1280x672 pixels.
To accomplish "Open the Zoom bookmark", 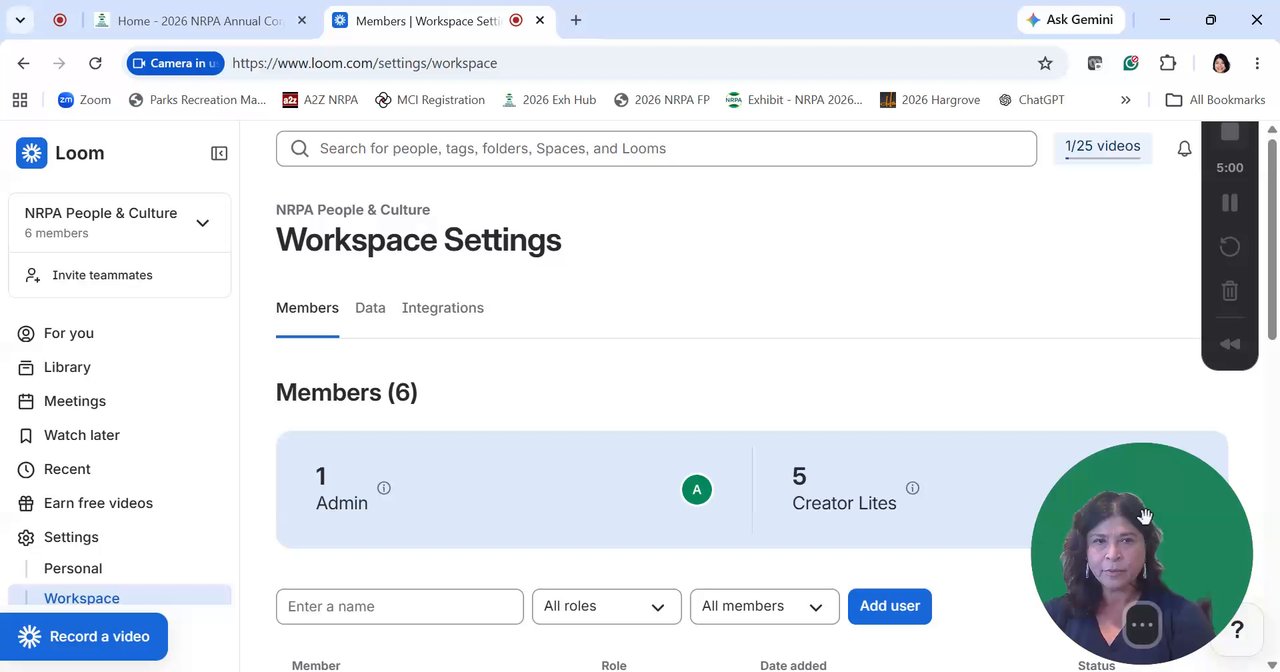I will pyautogui.click(x=85, y=100).
